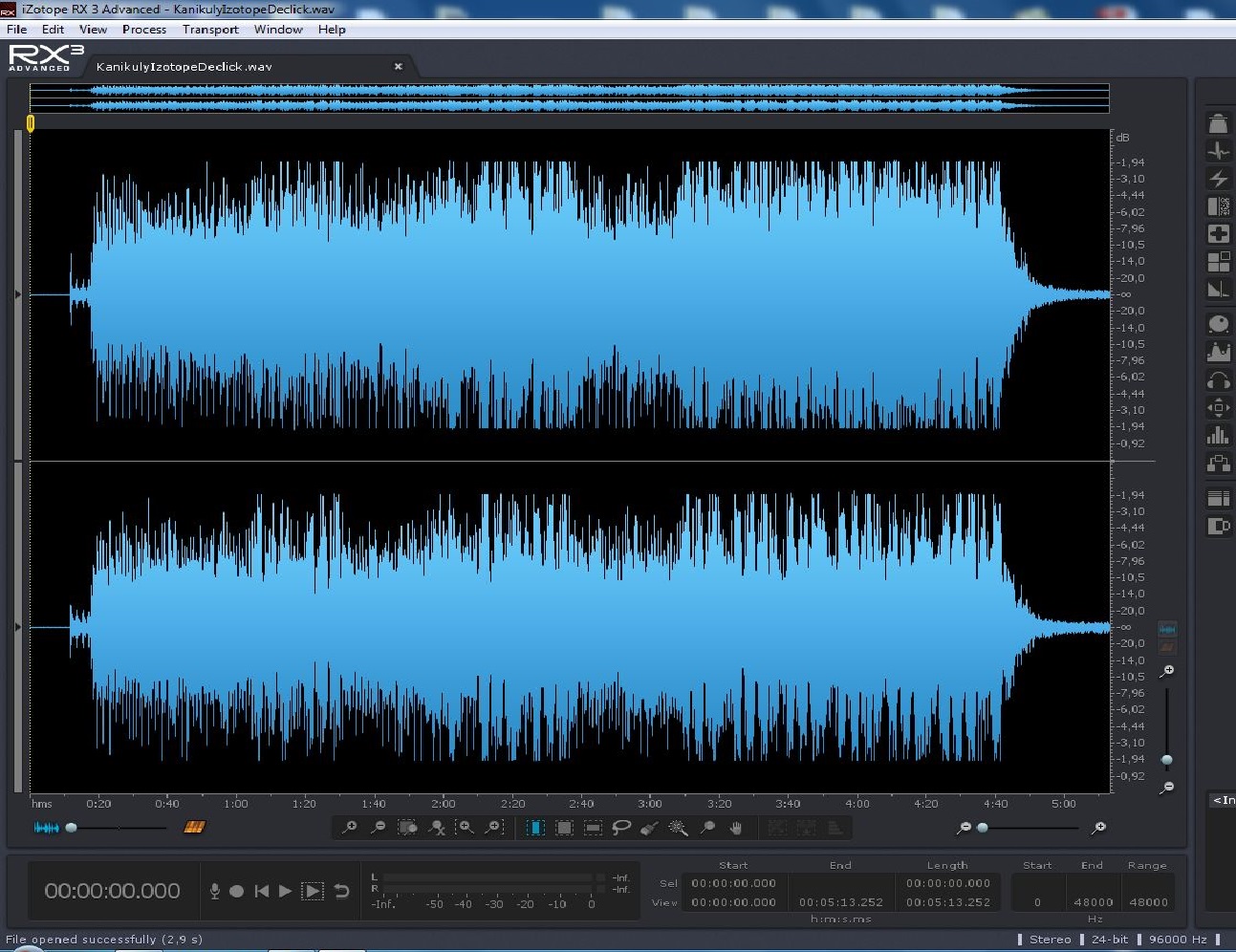Image resolution: width=1236 pixels, height=952 pixels.
Task: Toggle the upper channel arrow at left edge
Action: click(x=18, y=294)
